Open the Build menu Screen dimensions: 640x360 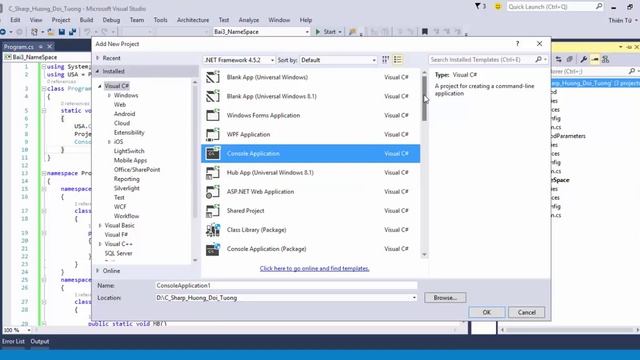pos(86,20)
